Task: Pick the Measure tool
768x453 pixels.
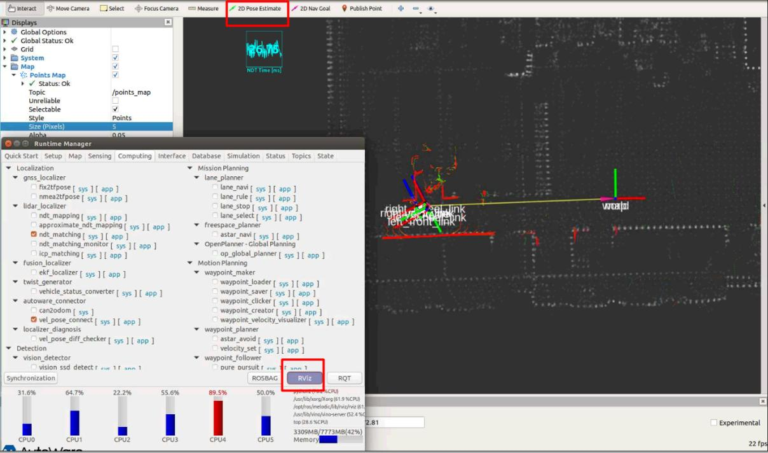Action: coord(205,8)
